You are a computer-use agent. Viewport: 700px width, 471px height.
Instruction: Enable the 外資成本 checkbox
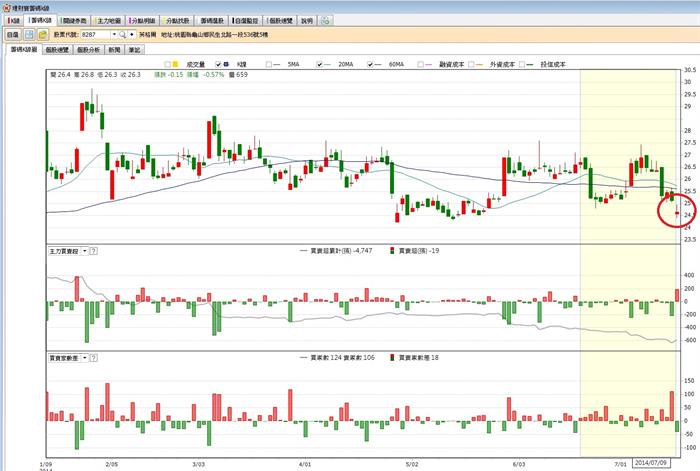[x=471, y=65]
